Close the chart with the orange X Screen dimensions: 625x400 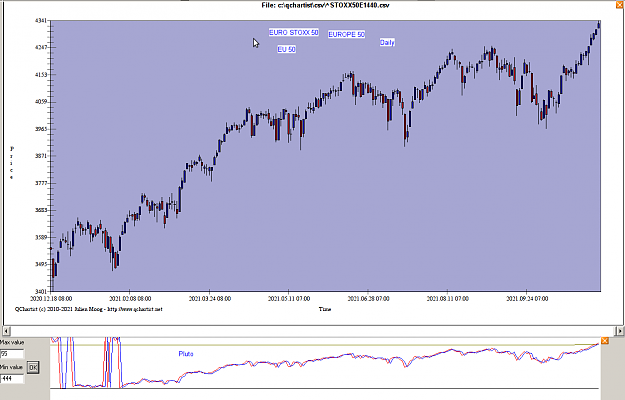[621, 5]
